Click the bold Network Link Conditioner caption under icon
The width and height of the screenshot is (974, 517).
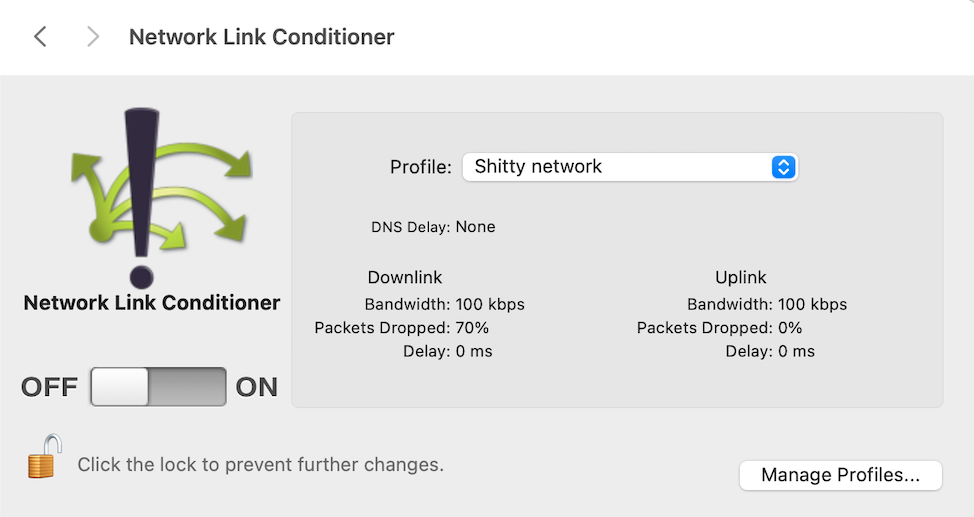coord(152,303)
